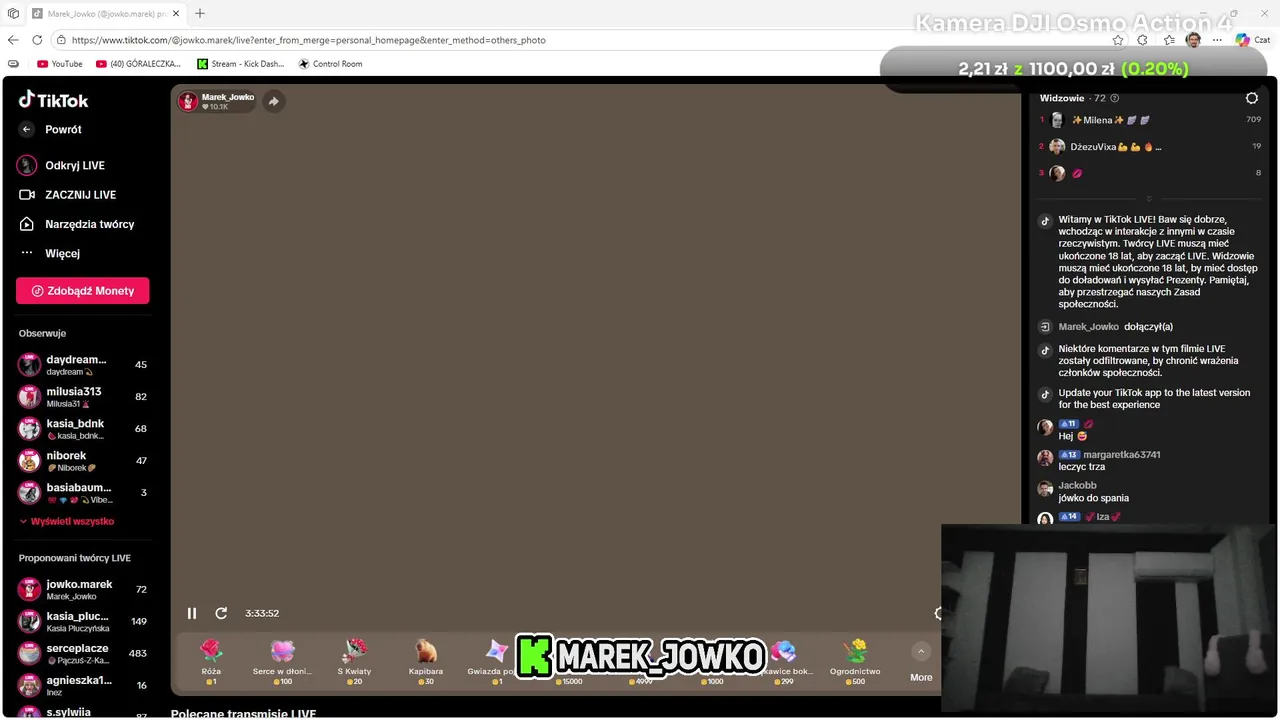Open GÓRALECZKA bookmark
Viewport: 1280px width, 720px height.
click(138, 64)
